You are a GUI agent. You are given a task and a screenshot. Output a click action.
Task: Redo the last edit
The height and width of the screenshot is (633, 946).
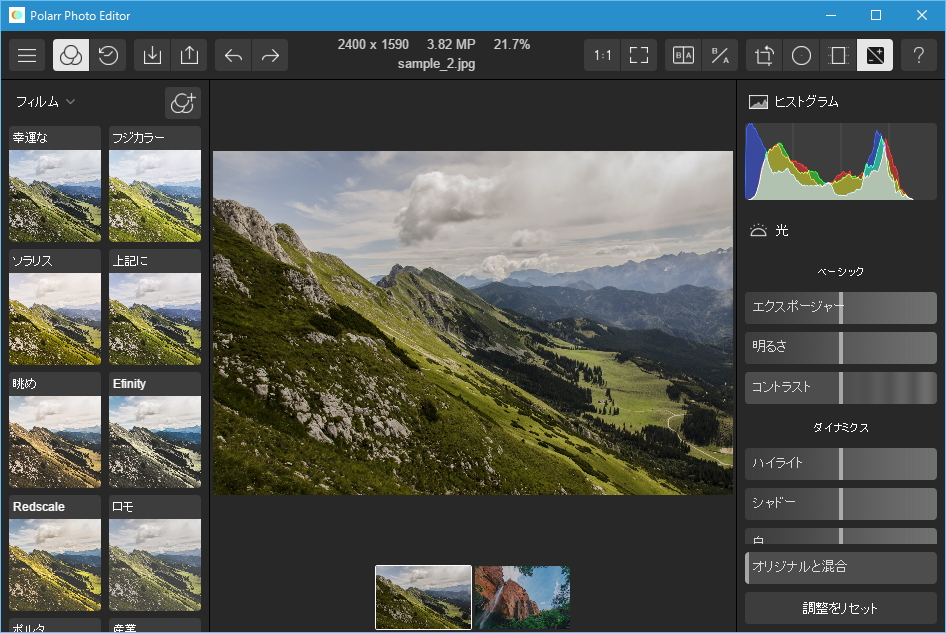[x=270, y=56]
